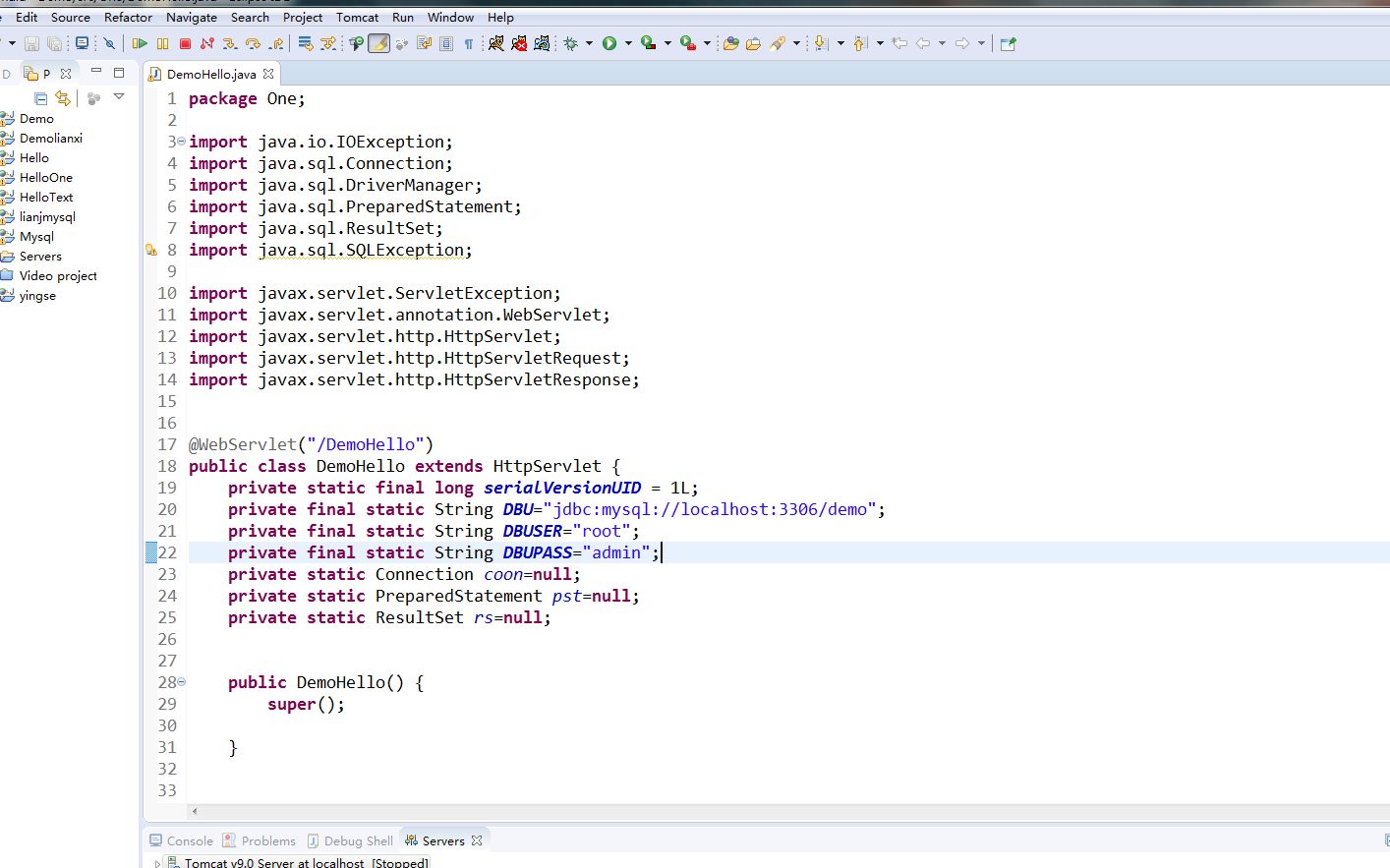This screenshot has height=868, width=1390.
Task: Open the Run dropdown arrow
Action: (628, 43)
